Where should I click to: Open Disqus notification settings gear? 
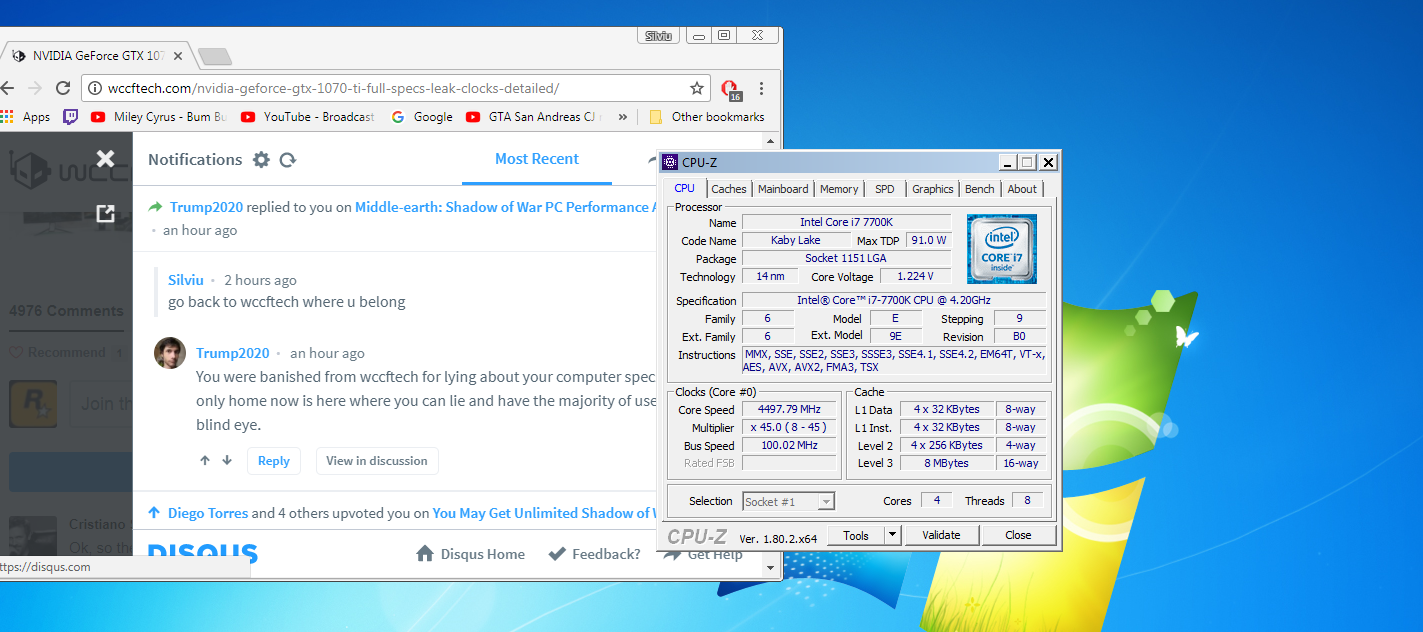[261, 160]
